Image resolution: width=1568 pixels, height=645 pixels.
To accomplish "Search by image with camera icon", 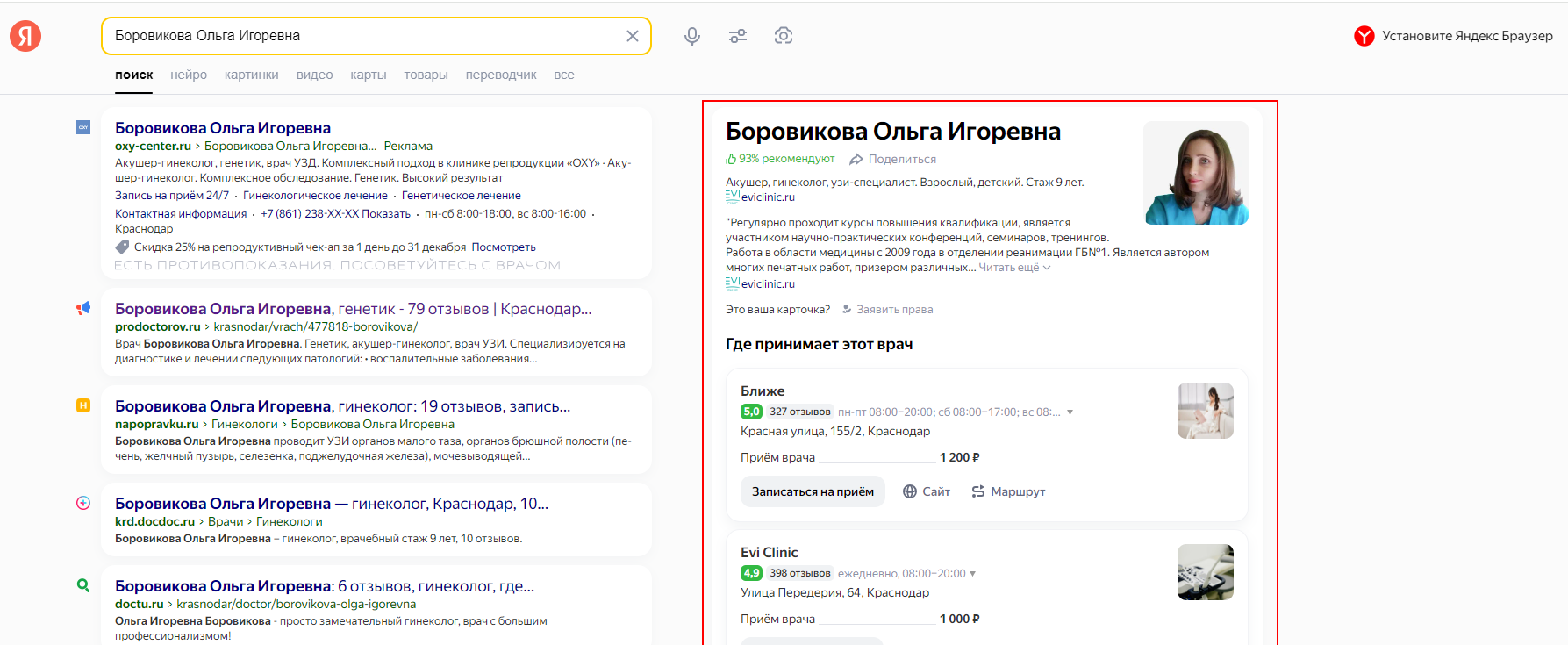I will pyautogui.click(x=784, y=36).
